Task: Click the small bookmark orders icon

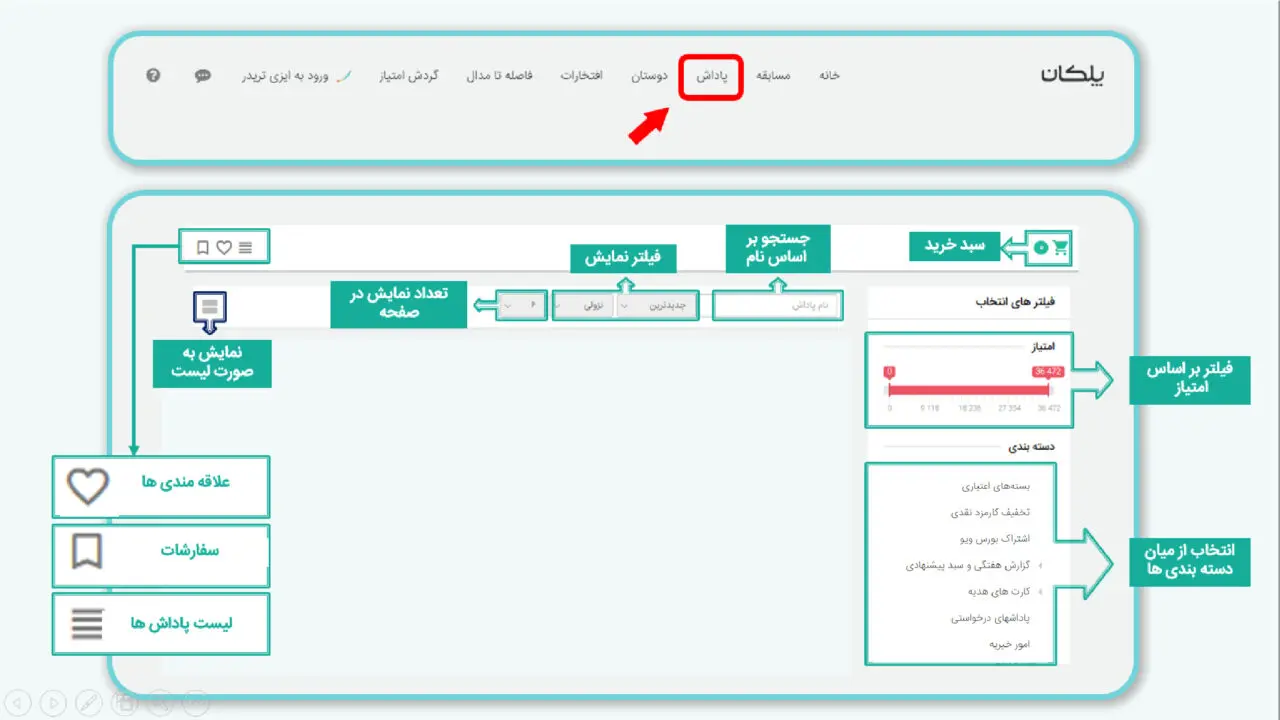Action: tap(203, 247)
